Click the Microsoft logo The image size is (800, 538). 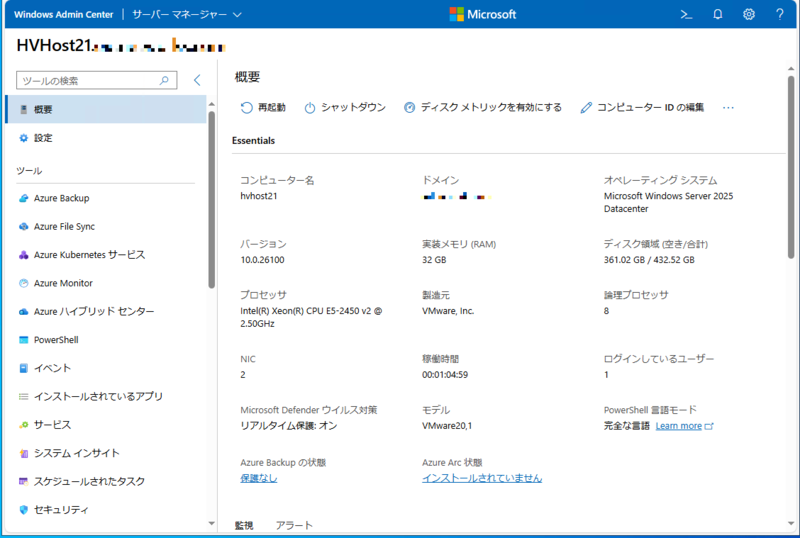[483, 14]
